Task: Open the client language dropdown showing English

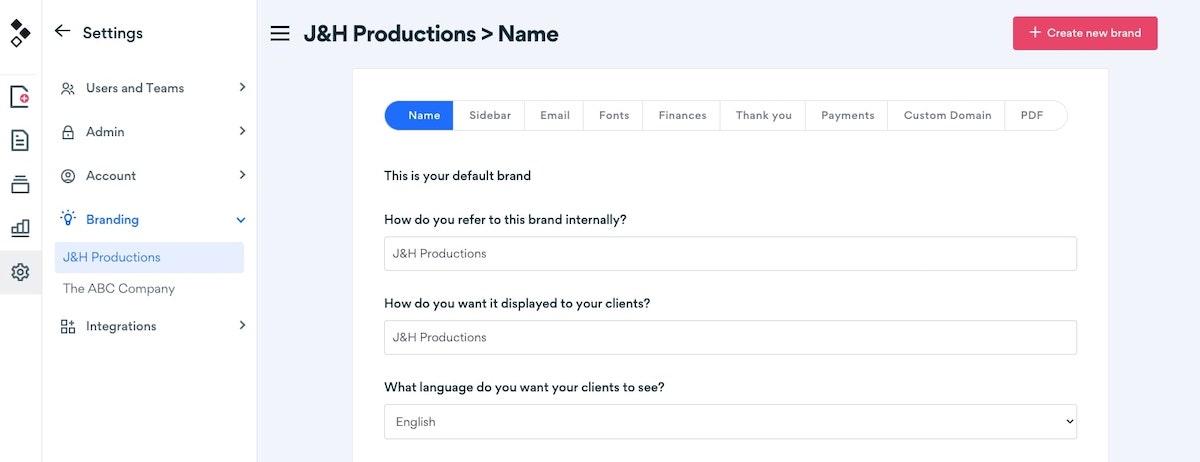Action: (x=730, y=422)
